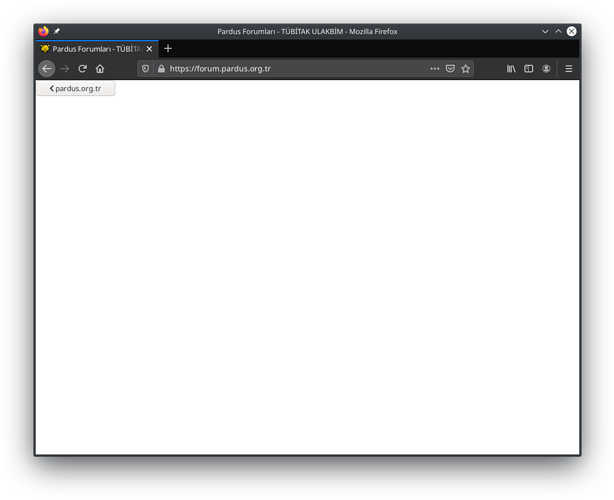Open the Library history and bookmarks
614x500 pixels.
coord(511,69)
